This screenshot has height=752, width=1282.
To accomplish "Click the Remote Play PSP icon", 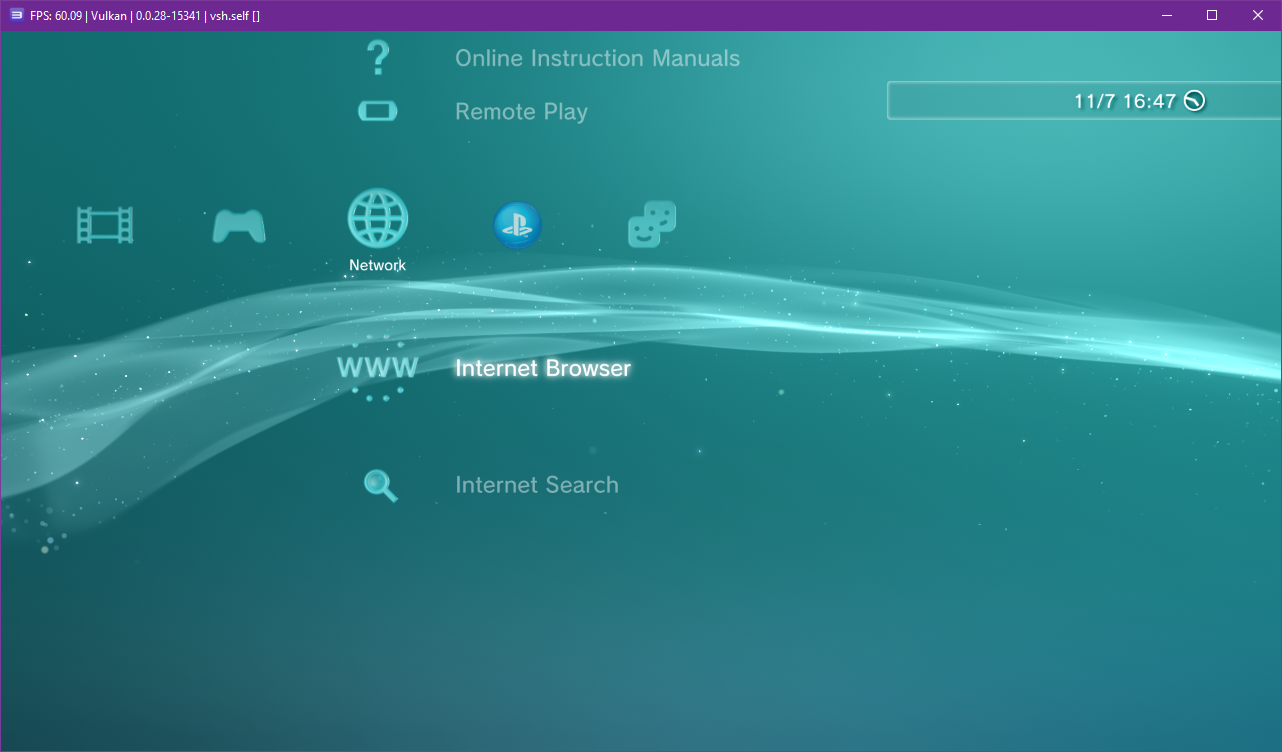I will 377,110.
